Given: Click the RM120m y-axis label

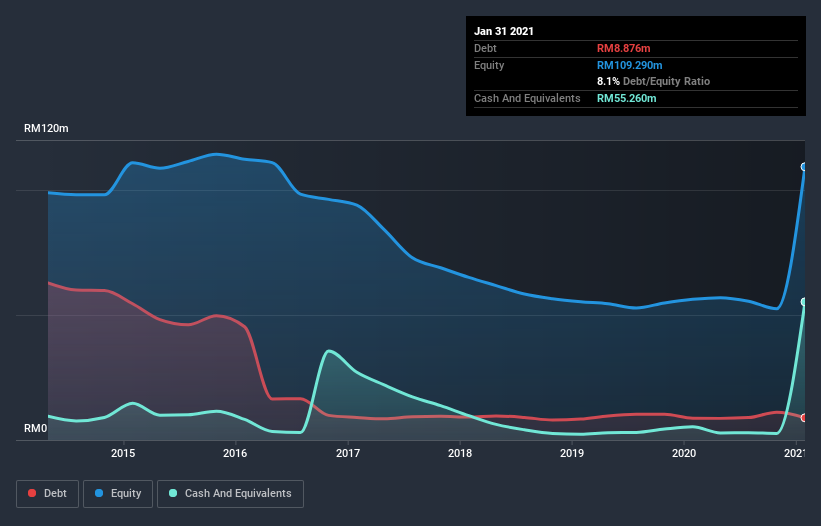Looking at the screenshot, I should coord(46,128).
